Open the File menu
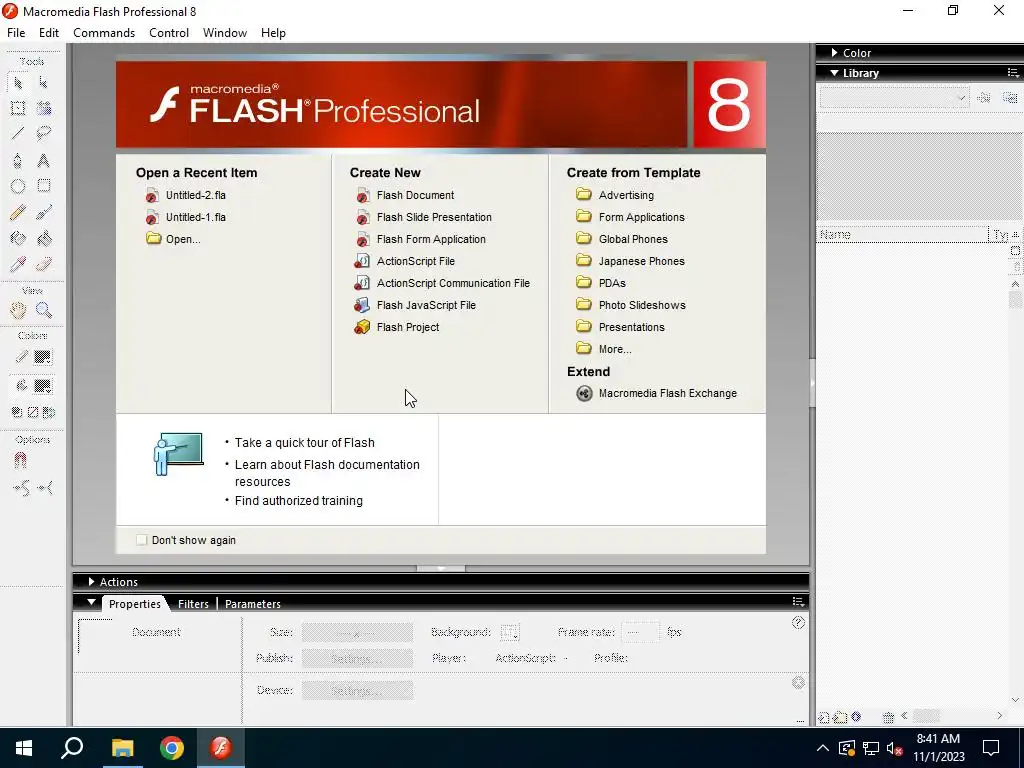Image resolution: width=1024 pixels, height=768 pixels. (16, 33)
